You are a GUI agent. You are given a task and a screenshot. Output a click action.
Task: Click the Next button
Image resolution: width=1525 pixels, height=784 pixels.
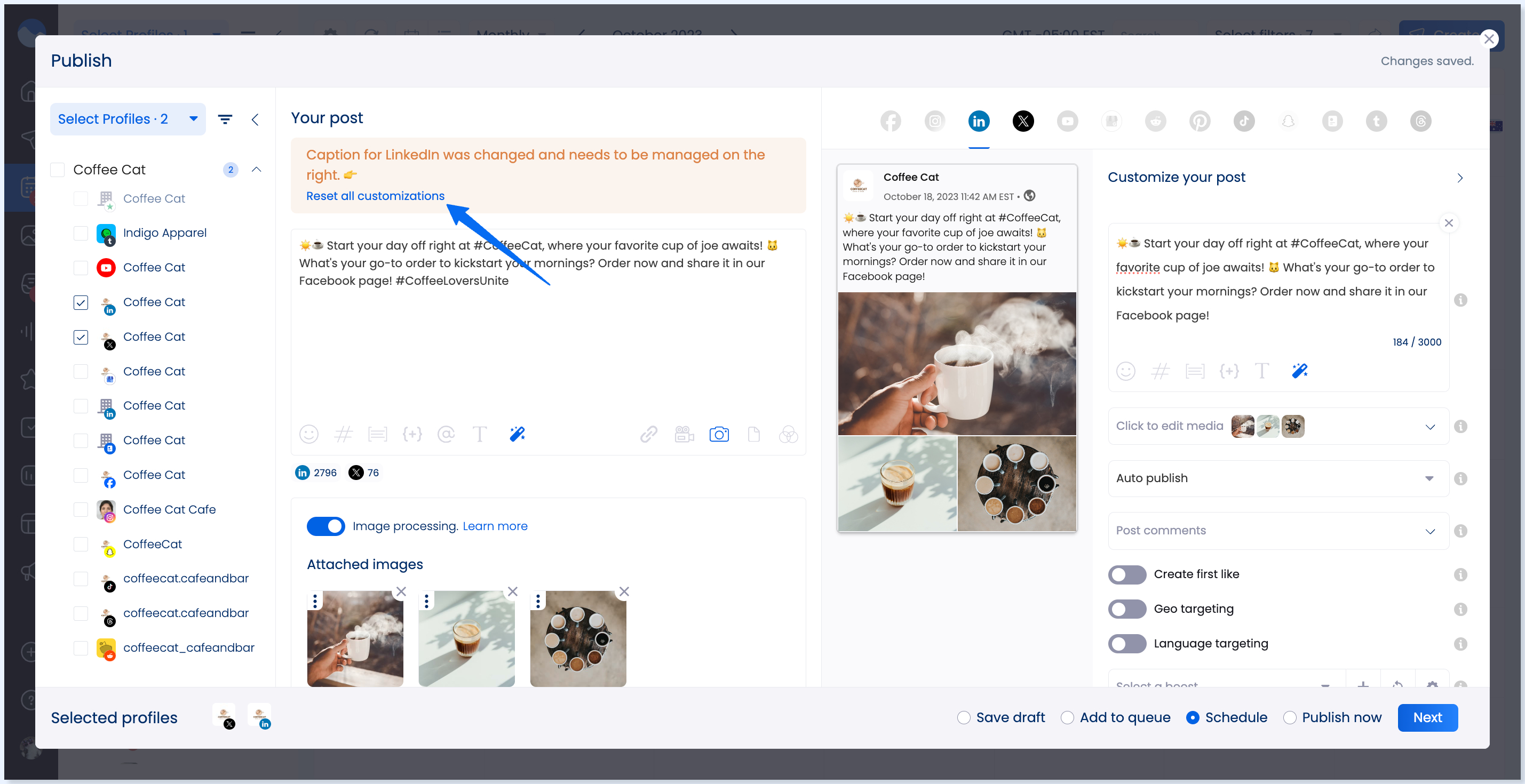click(x=1427, y=718)
